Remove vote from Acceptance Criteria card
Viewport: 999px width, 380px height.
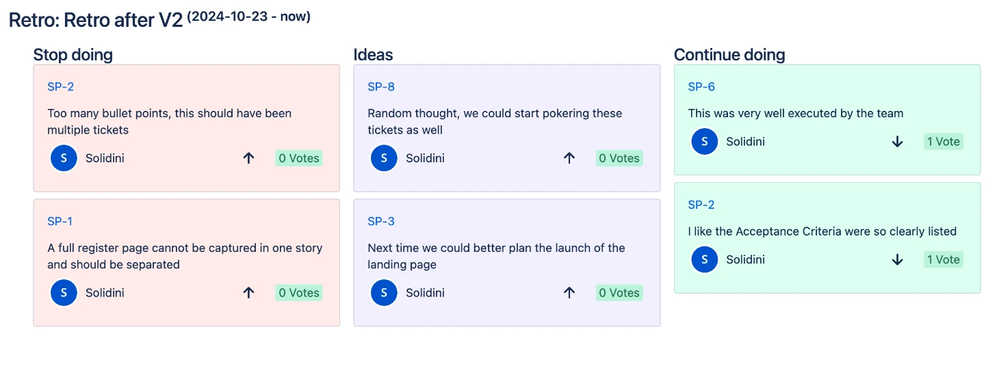[897, 259]
